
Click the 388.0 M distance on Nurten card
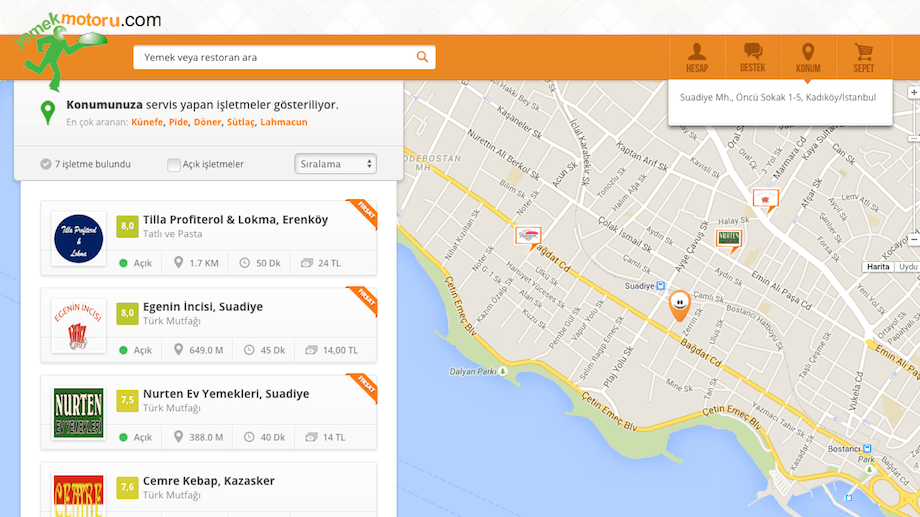[x=198, y=437]
